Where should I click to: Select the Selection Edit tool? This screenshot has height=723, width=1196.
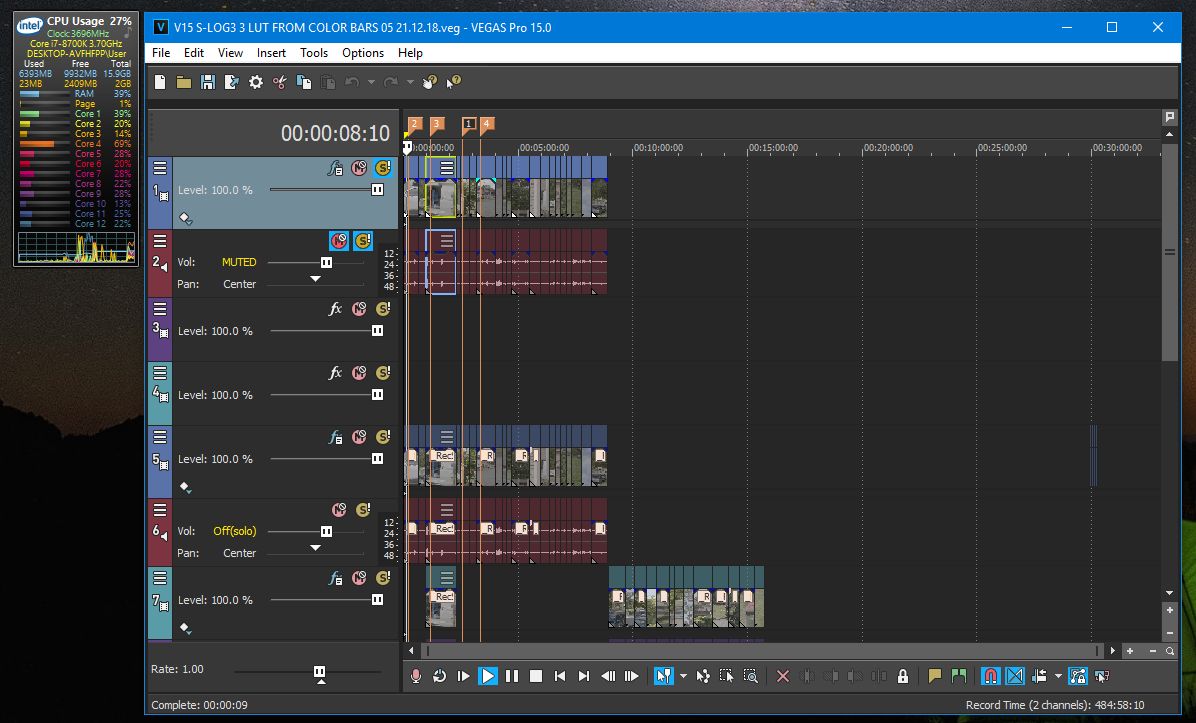[x=726, y=676]
